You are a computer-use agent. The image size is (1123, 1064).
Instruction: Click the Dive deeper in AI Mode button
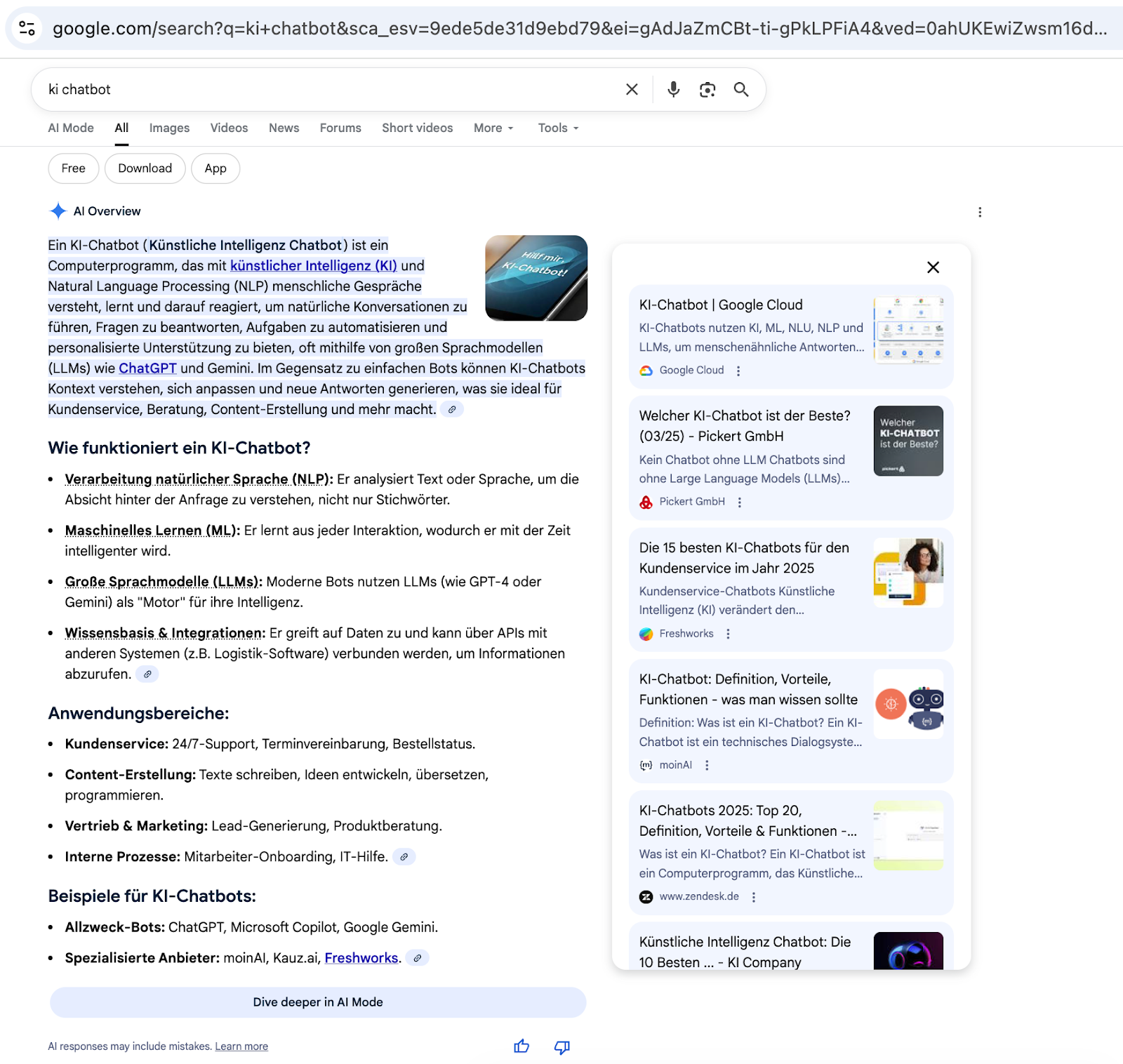tap(317, 1002)
